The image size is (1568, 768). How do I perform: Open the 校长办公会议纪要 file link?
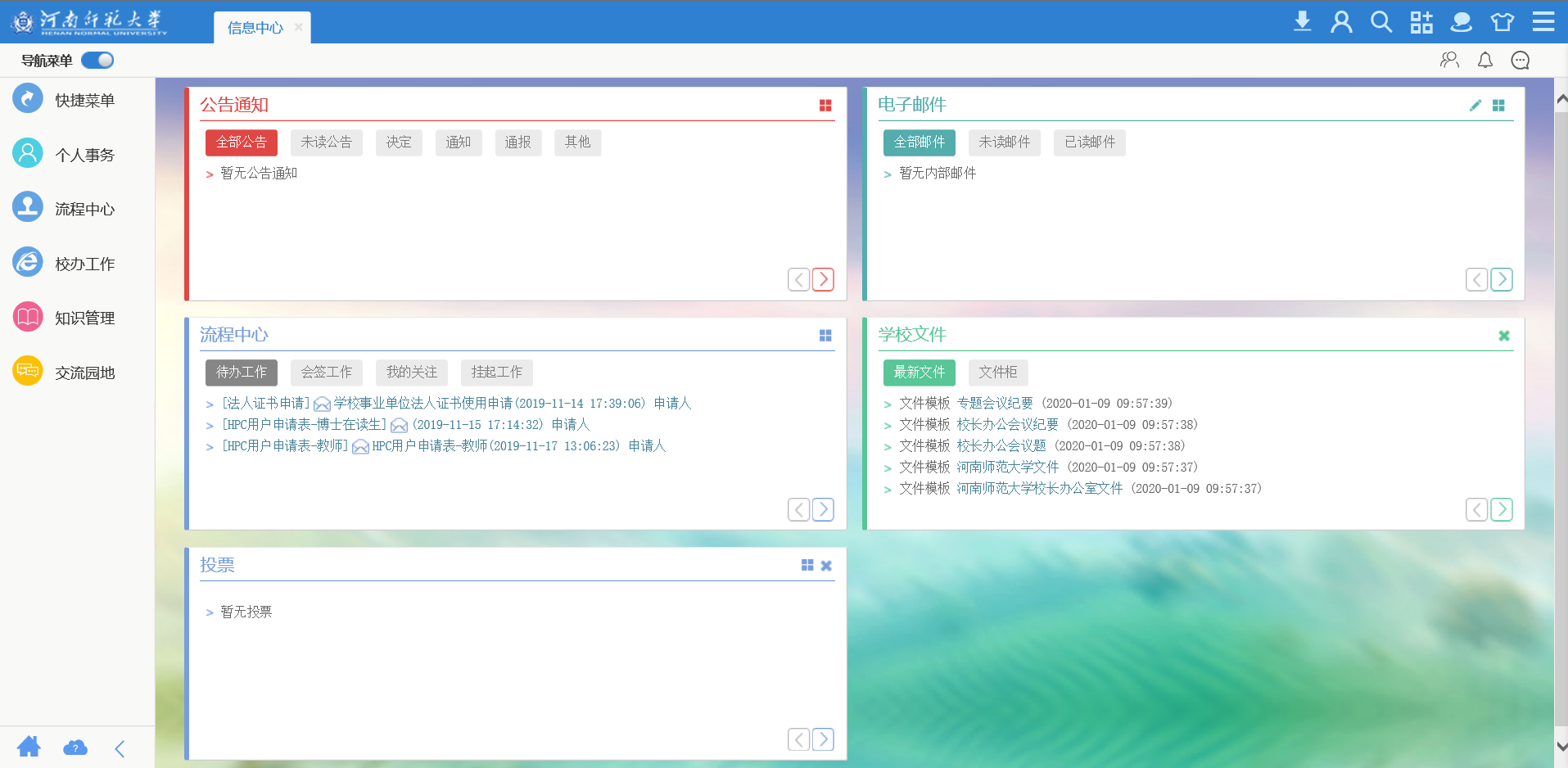coord(1007,425)
